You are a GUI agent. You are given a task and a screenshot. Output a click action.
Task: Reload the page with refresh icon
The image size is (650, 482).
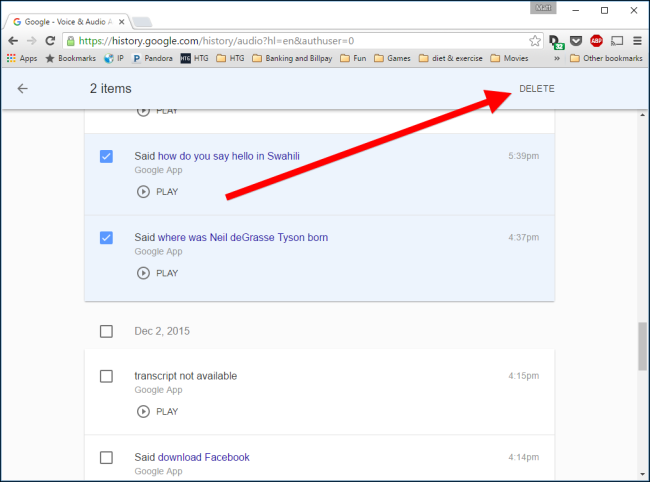50,41
